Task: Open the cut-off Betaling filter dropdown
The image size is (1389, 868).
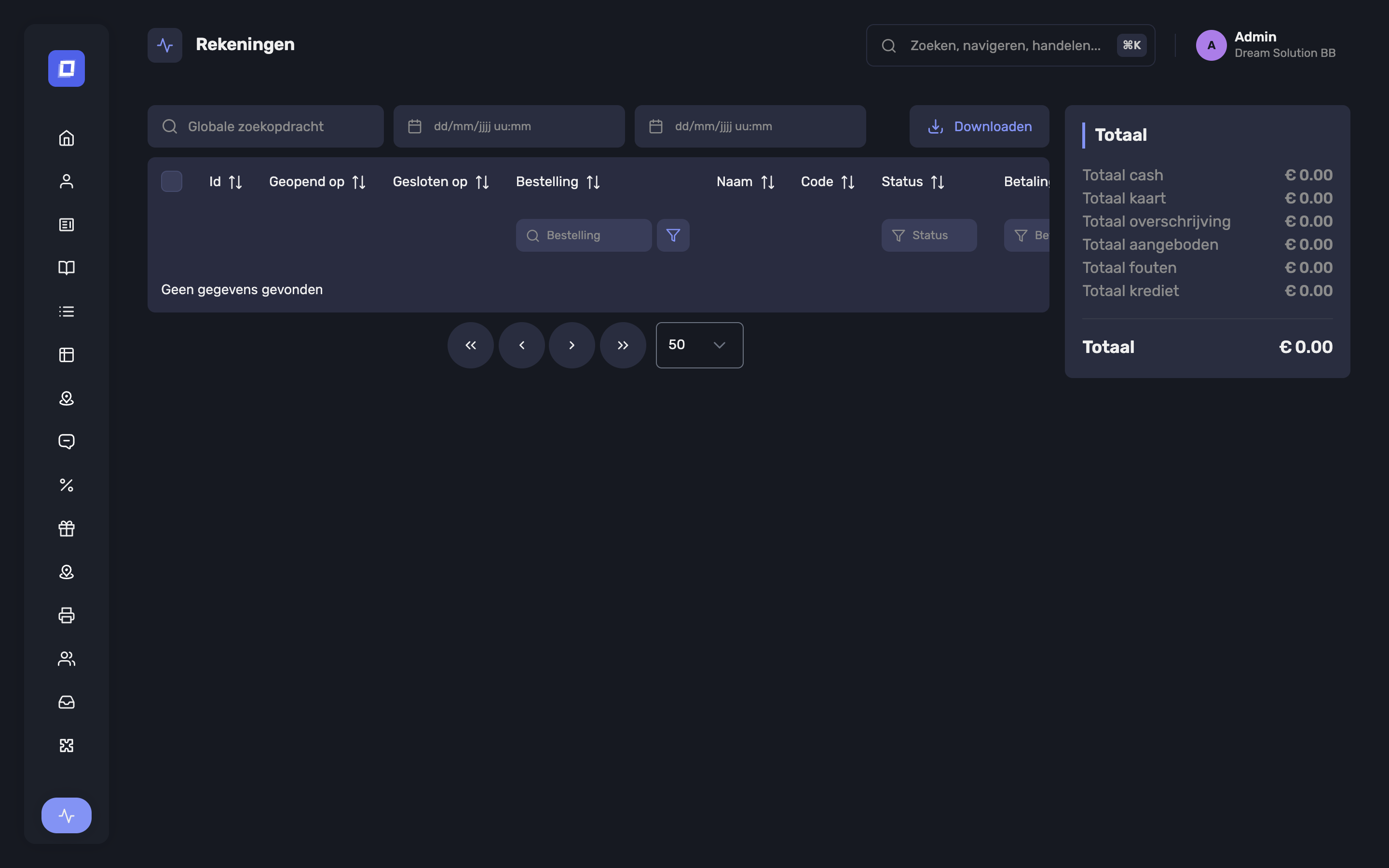Action: (1027, 235)
